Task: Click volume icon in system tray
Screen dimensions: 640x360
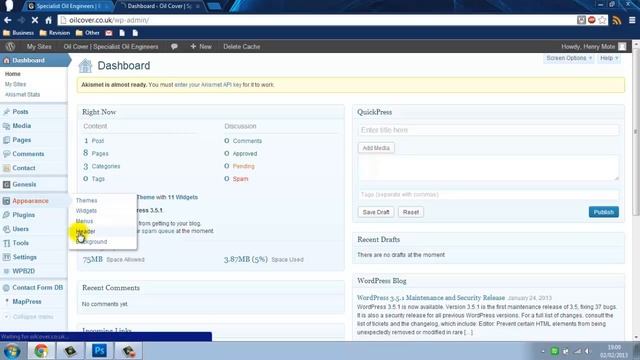Action: coord(587,351)
